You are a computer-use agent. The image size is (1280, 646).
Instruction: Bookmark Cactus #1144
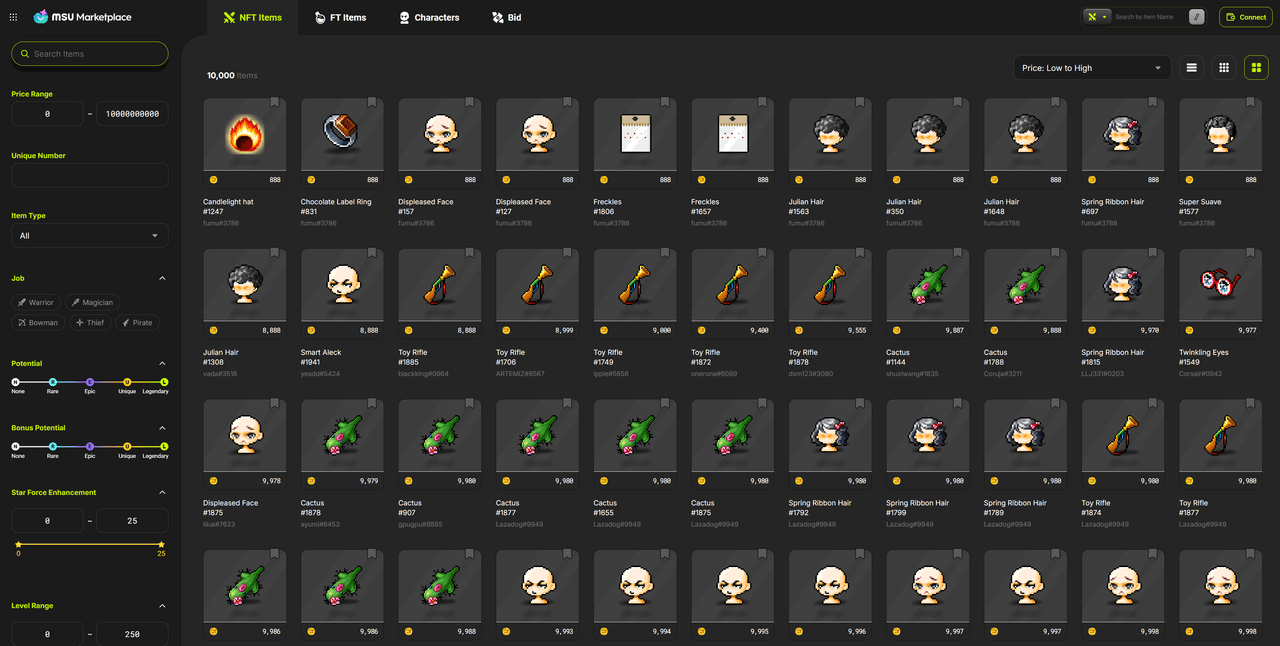click(x=957, y=253)
